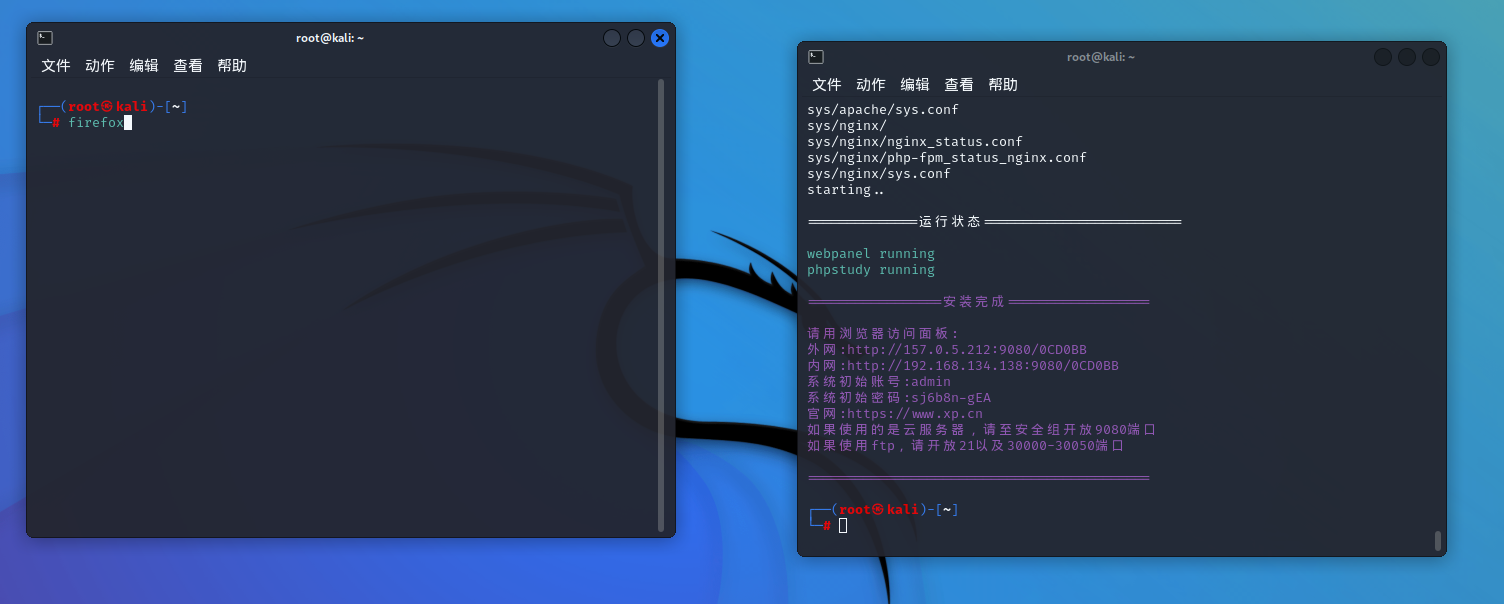Click the terminal icon in the right window's title bar
This screenshot has height=604, width=1504.
[816, 57]
